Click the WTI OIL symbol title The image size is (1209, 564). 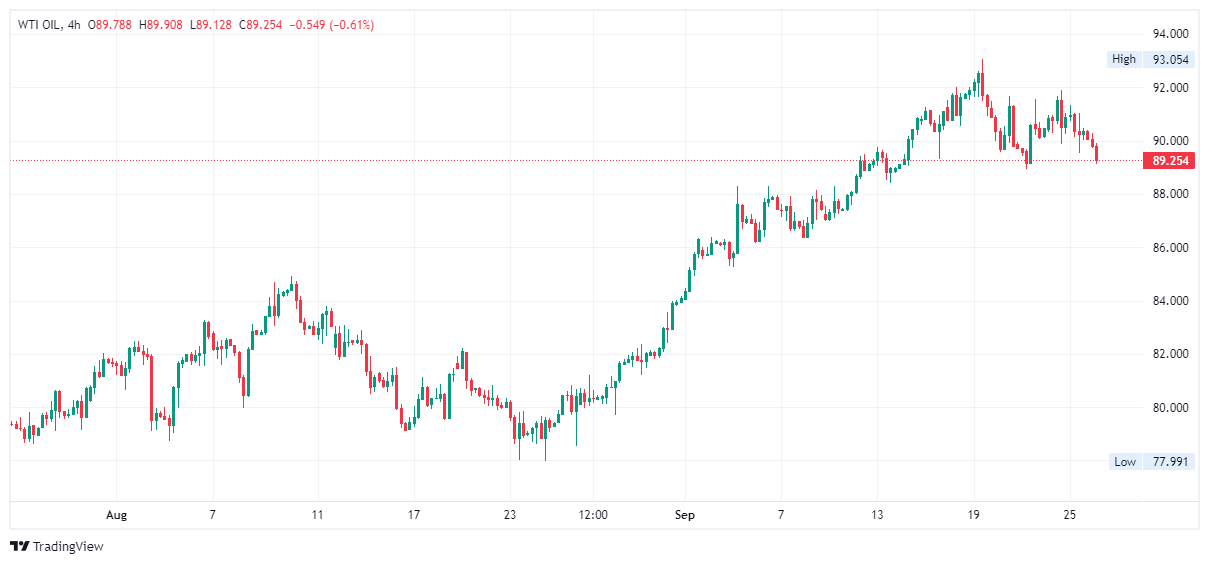[41, 25]
